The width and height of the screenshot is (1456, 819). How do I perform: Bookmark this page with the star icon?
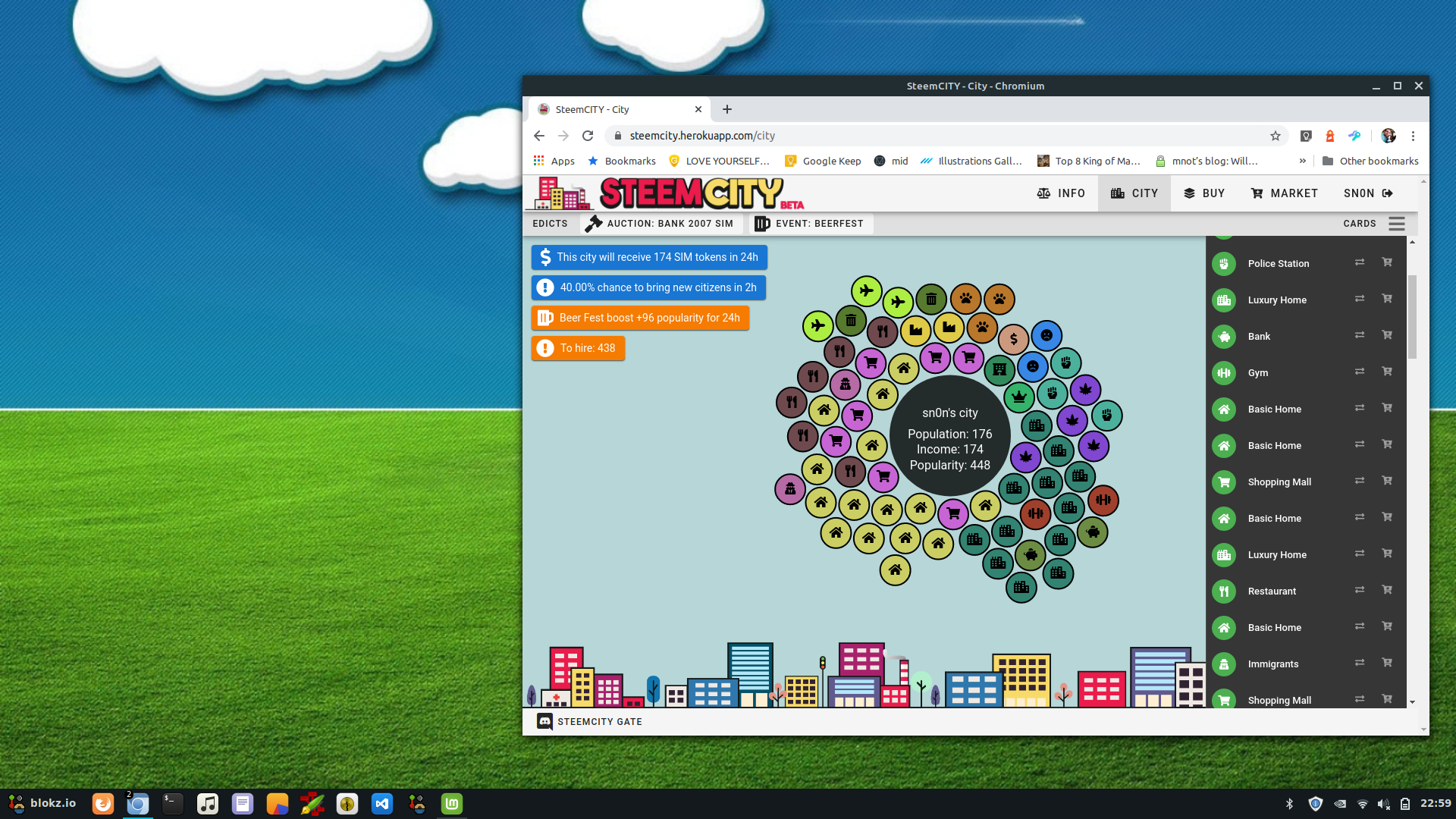point(1276,136)
